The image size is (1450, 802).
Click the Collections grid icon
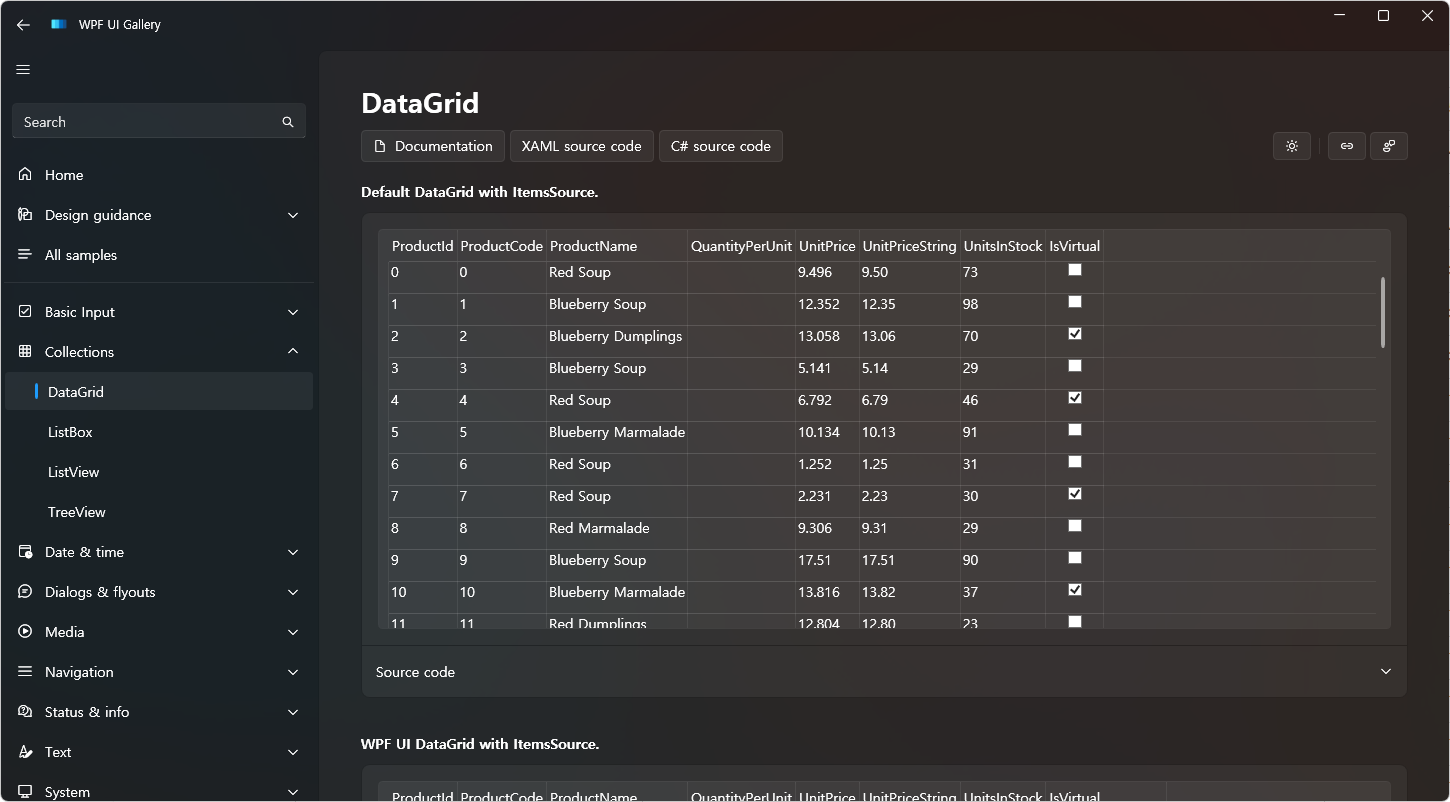coord(25,352)
